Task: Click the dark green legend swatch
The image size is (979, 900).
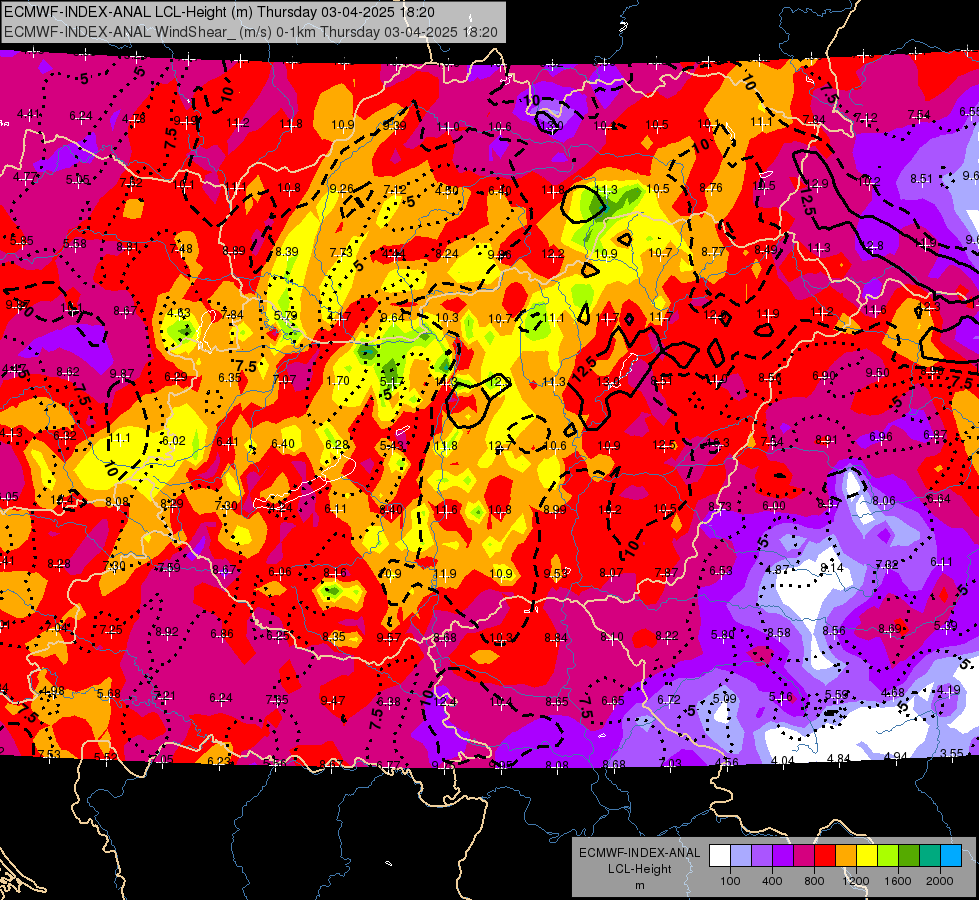Action: [909, 855]
